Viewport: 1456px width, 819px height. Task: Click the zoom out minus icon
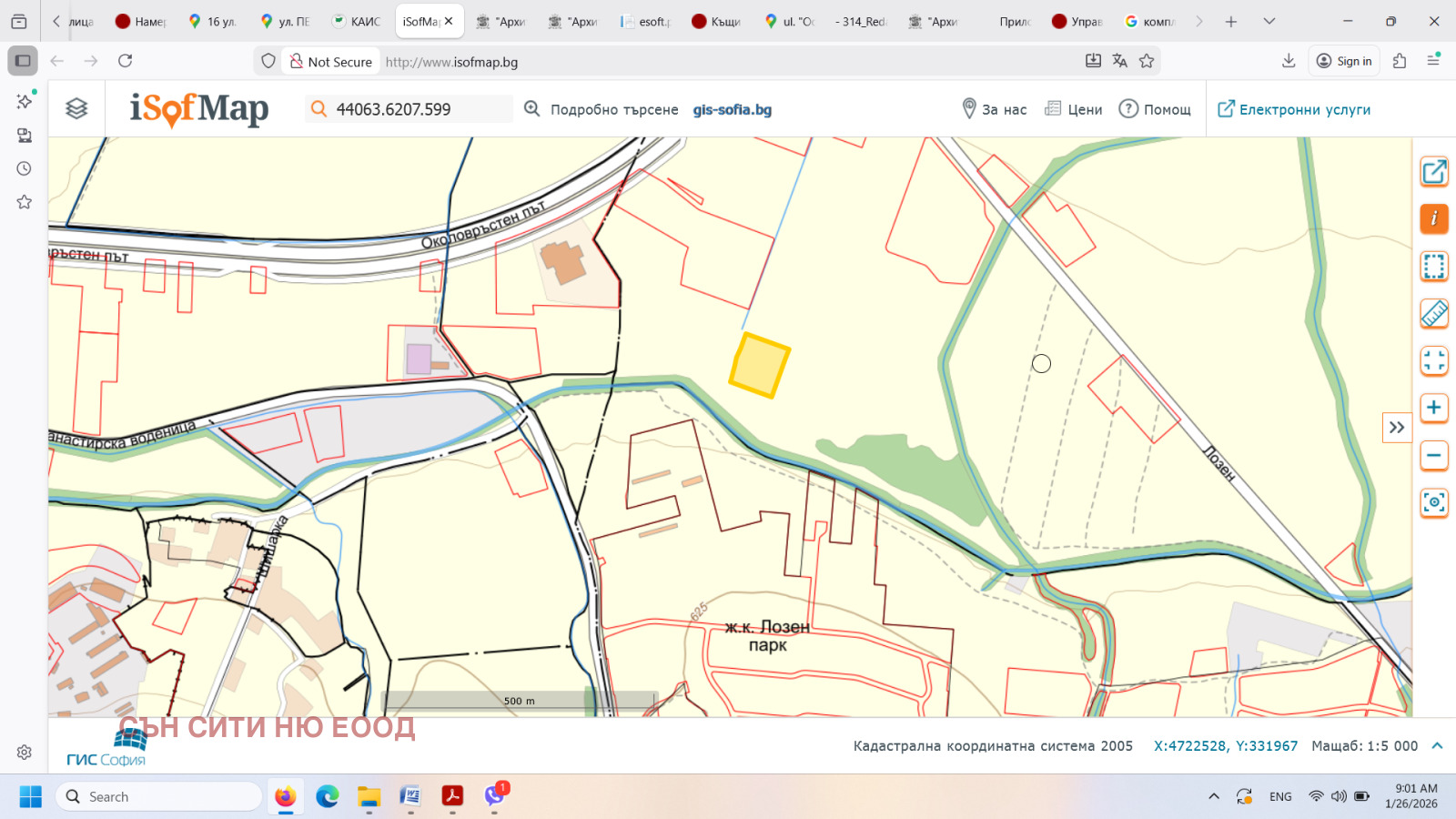click(x=1434, y=455)
